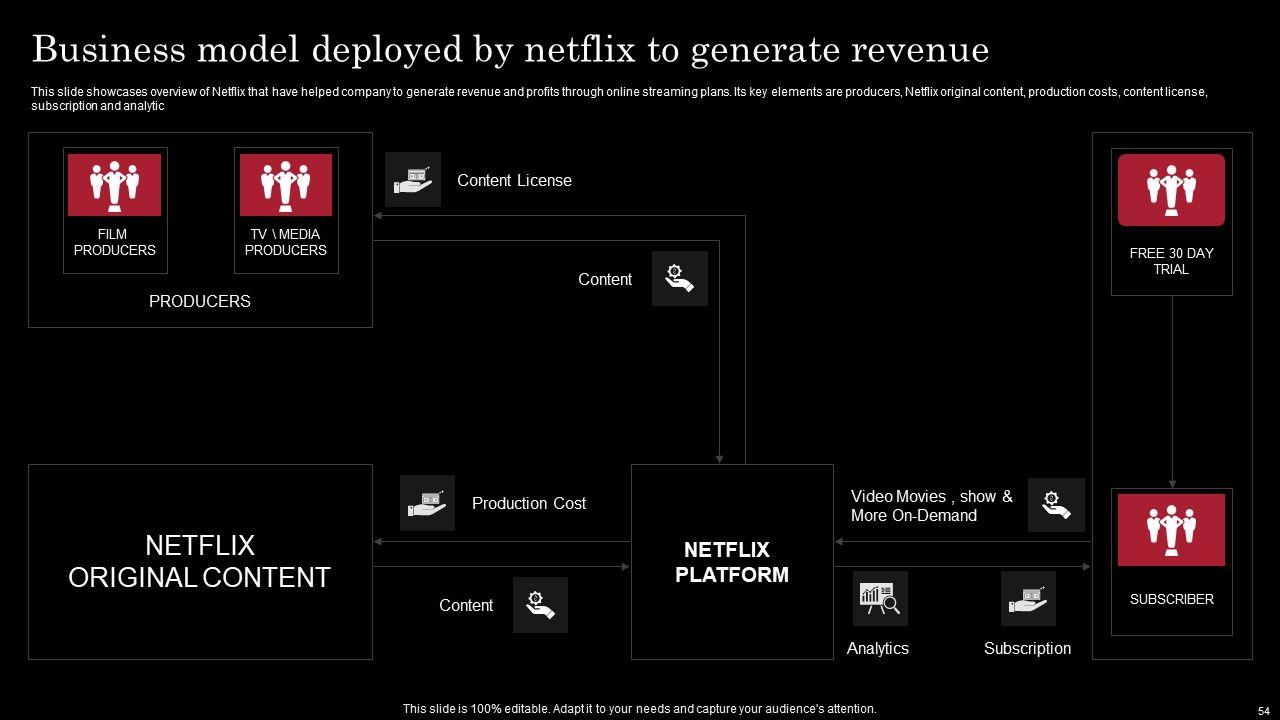Image resolution: width=1280 pixels, height=720 pixels.
Task: Click the Film Producers people icon
Action: (x=114, y=185)
